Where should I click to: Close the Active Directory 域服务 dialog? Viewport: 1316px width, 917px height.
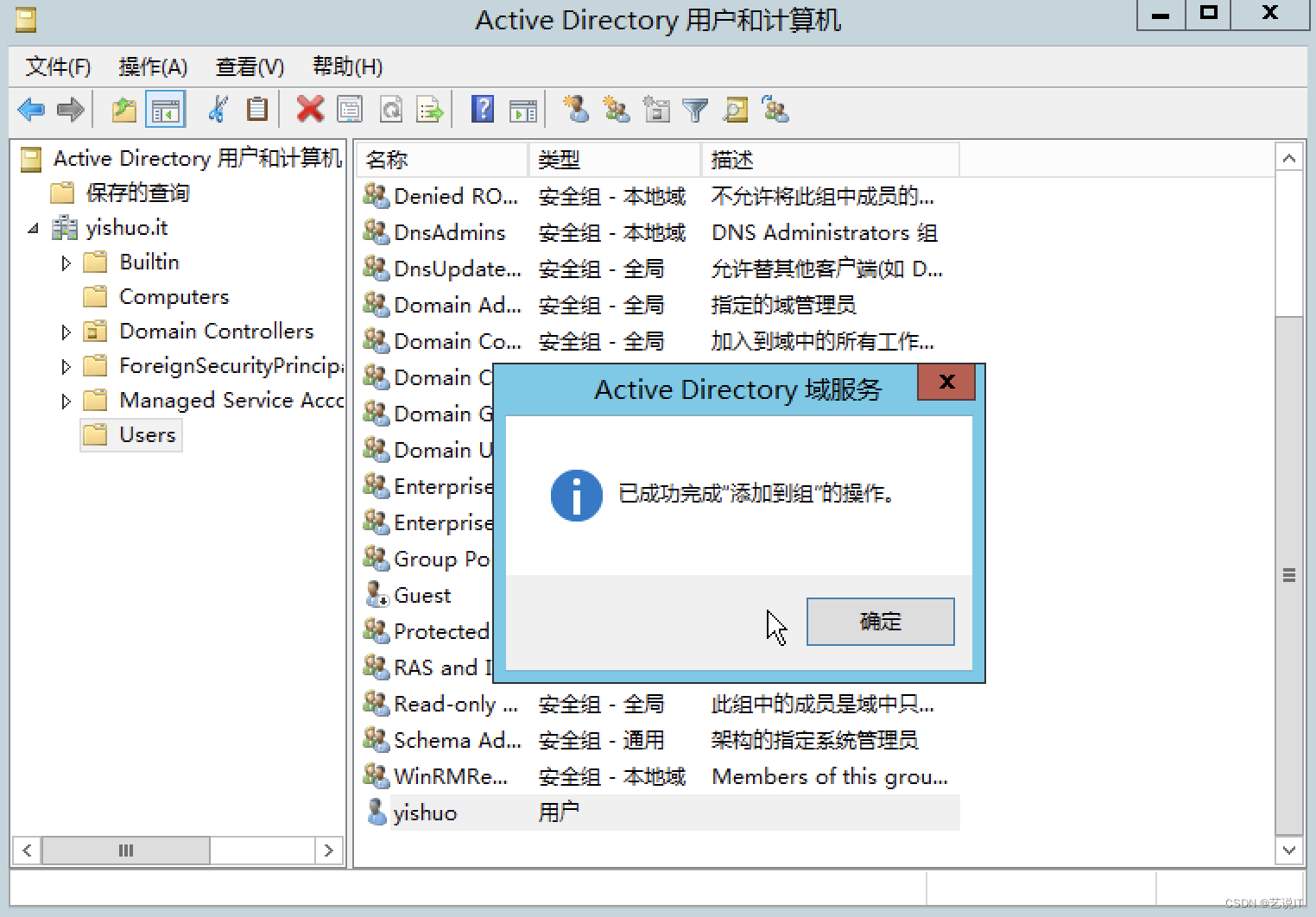point(946,382)
